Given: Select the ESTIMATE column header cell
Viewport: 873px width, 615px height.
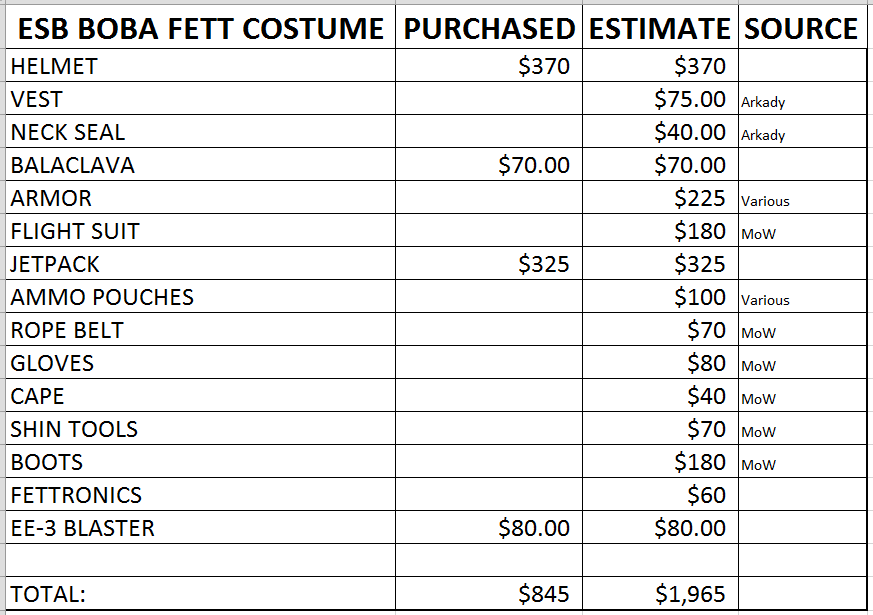Looking at the screenshot, I should pos(660,27).
